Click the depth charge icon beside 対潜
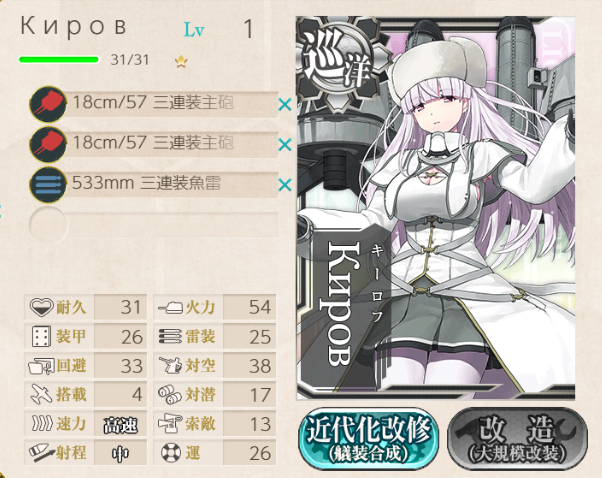 pos(170,395)
